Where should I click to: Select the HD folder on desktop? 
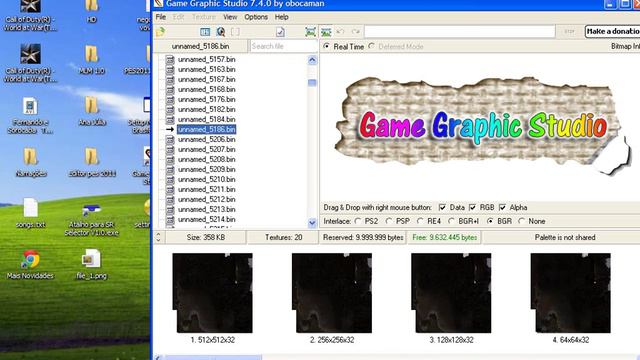tap(91, 12)
